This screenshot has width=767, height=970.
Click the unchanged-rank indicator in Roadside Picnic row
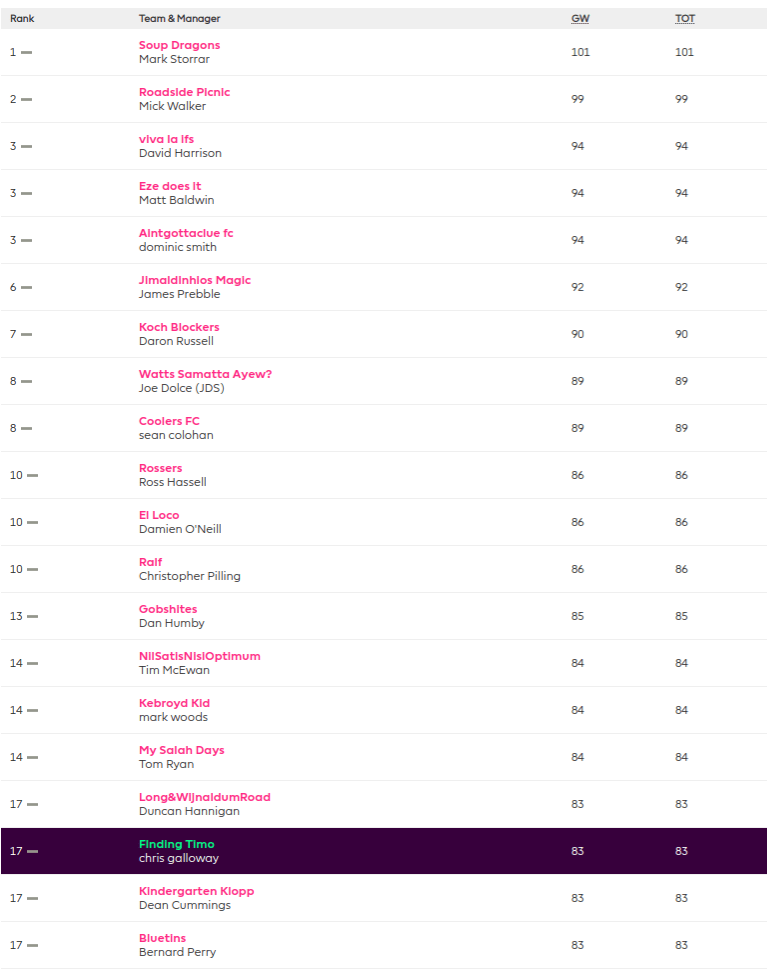(26, 99)
